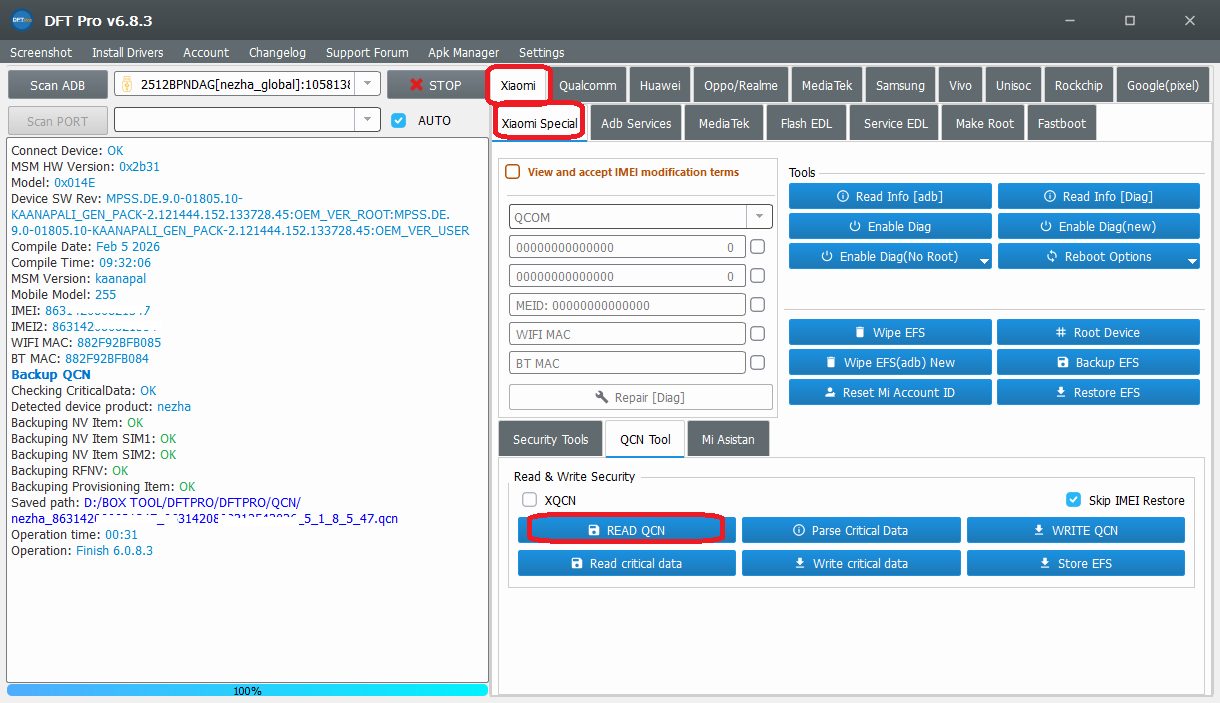1220x703 pixels.
Task: Click the Scan PORT button
Action: (x=57, y=121)
